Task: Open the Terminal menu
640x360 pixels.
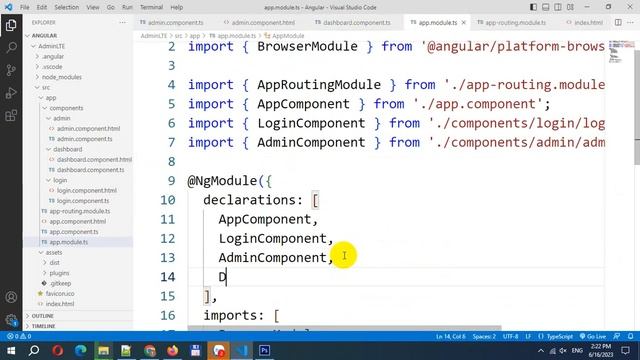Action: [151, 7]
